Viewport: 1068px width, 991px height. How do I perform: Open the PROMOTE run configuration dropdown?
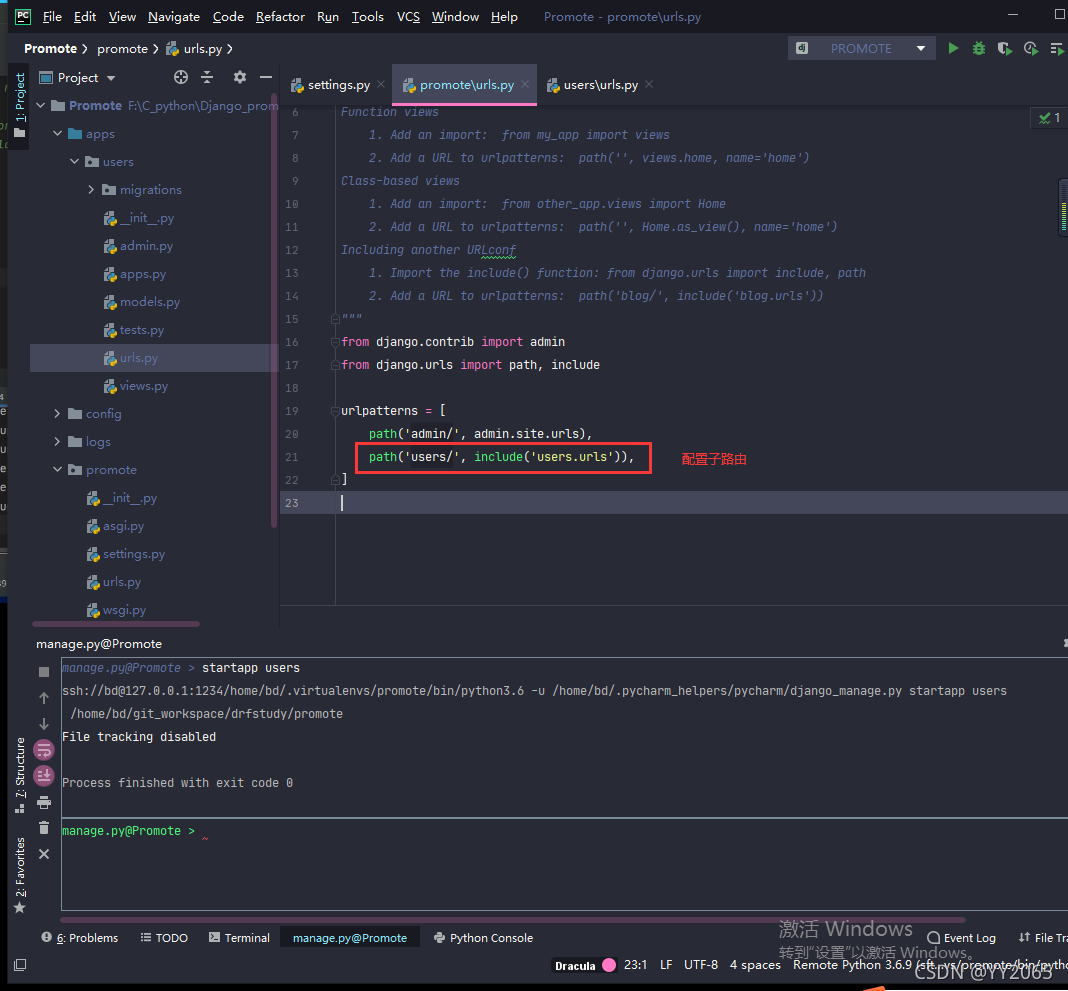[862, 48]
